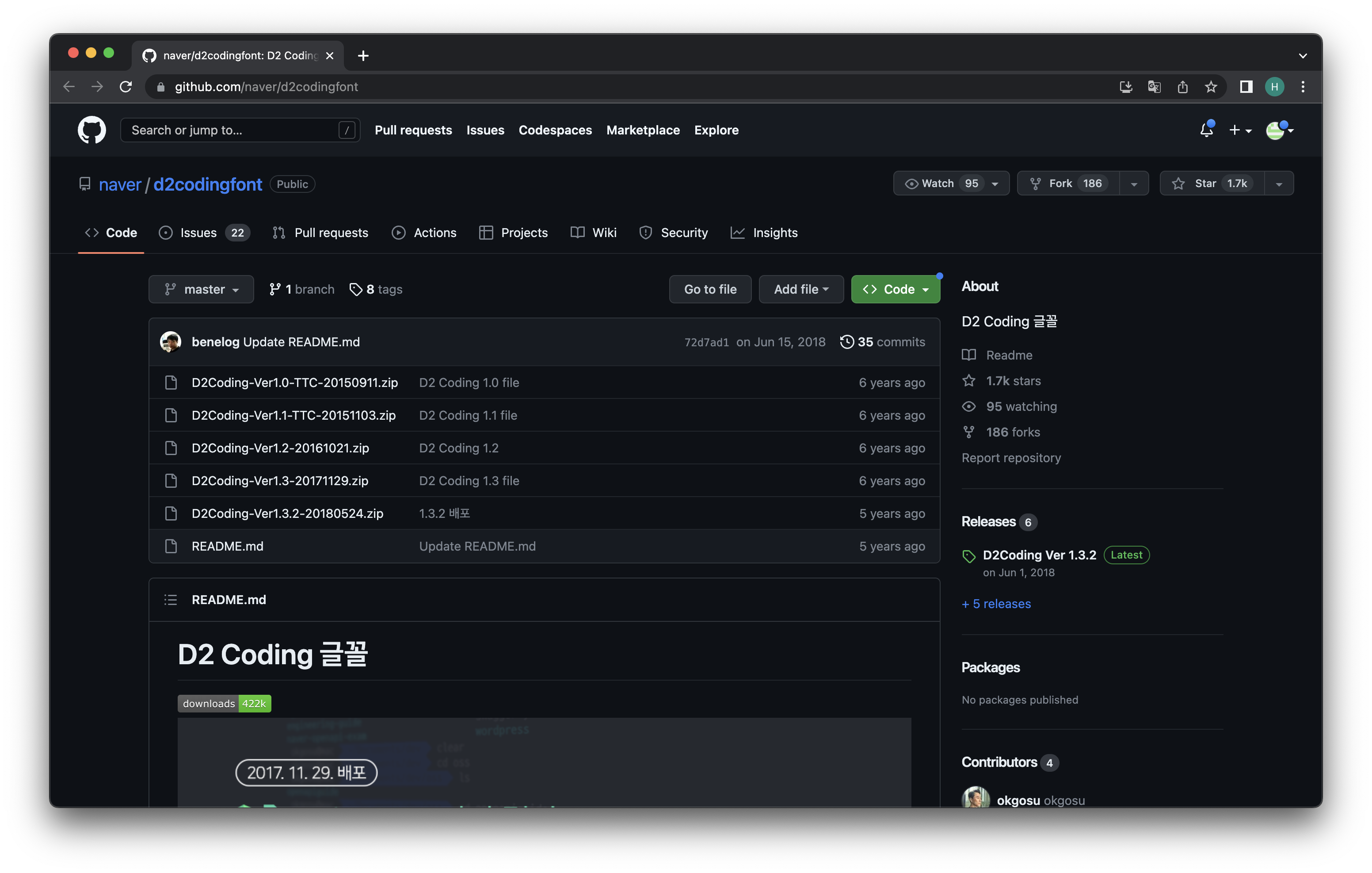Open the GitHub home logo
The width and height of the screenshot is (1372, 873).
[92, 130]
